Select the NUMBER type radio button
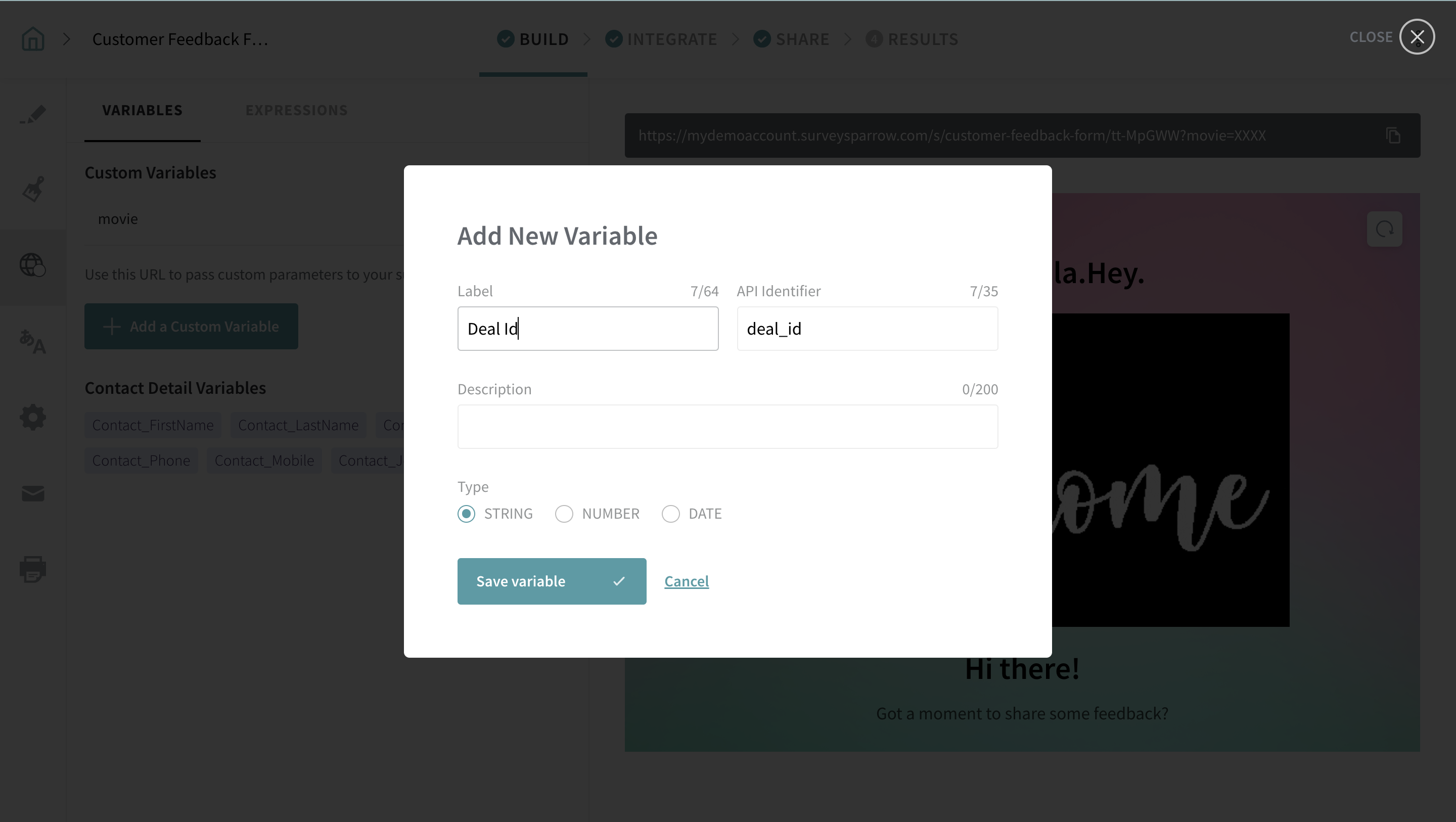Screen dimensions: 1456x822 pos(564,513)
